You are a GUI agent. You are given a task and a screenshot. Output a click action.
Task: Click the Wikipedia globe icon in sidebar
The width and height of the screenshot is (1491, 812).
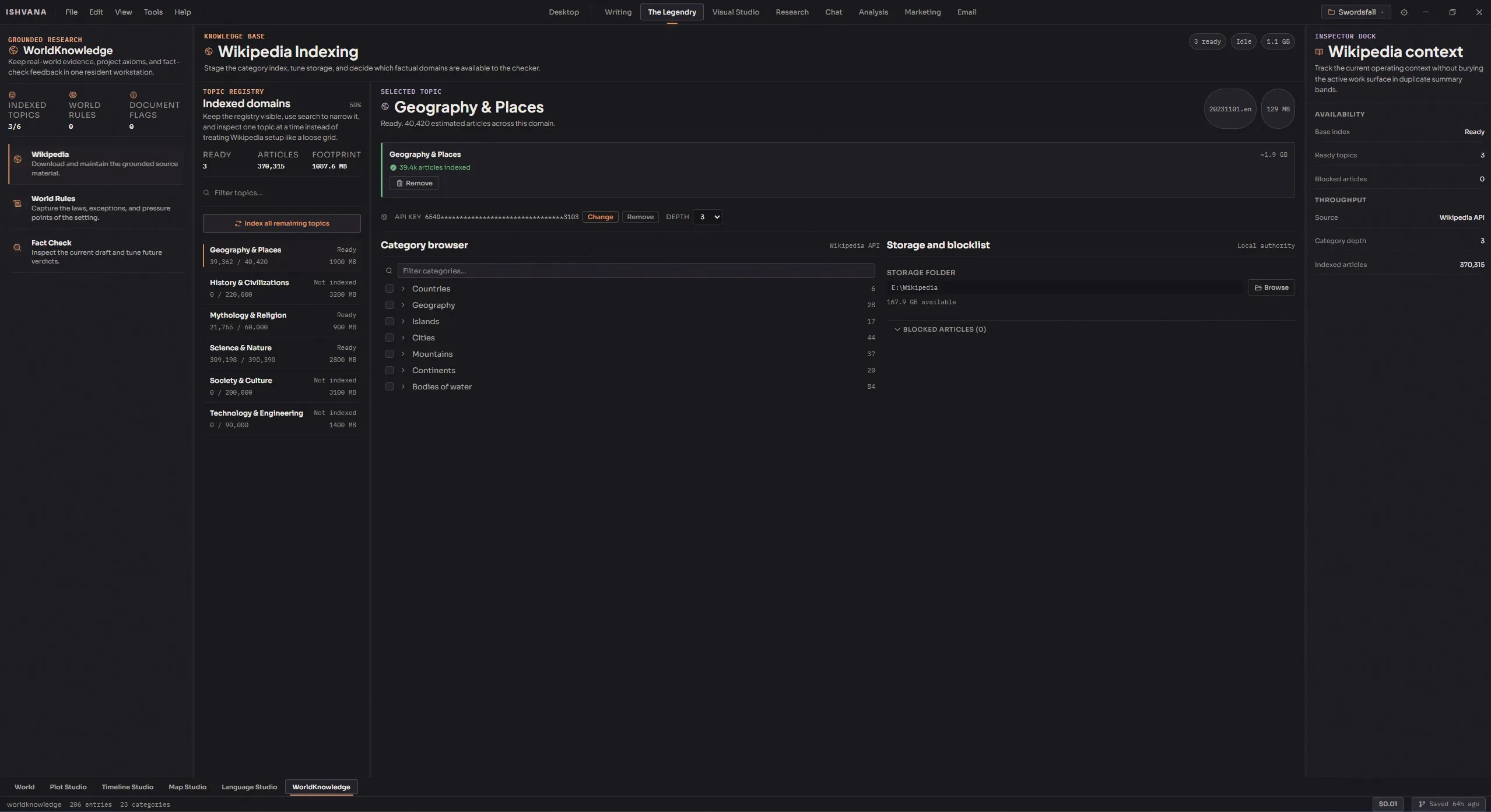click(x=17, y=159)
